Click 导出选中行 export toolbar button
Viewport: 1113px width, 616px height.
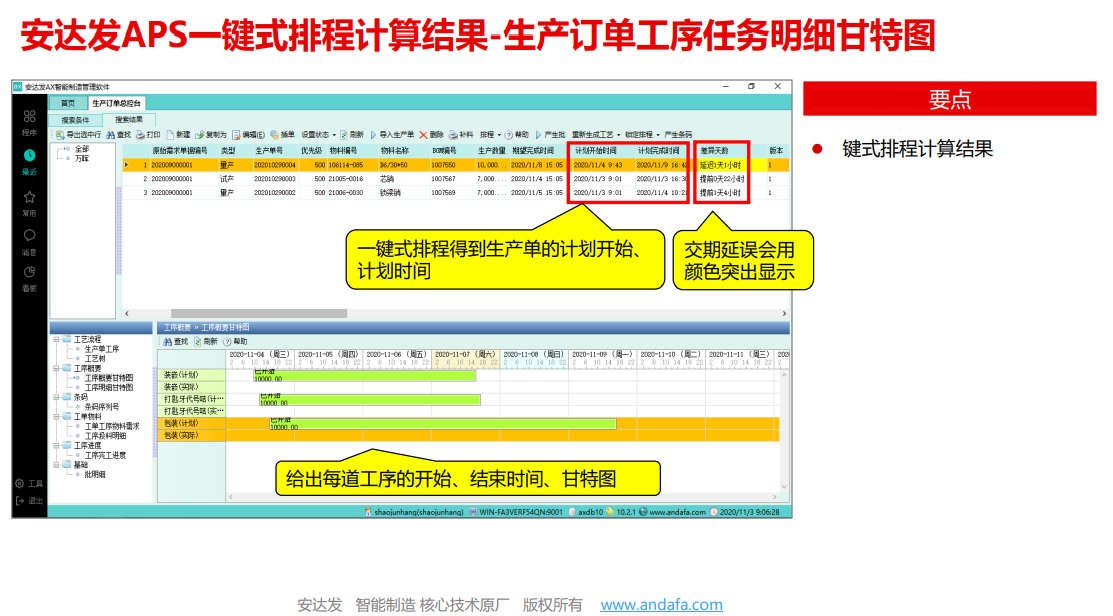pyautogui.click(x=79, y=135)
